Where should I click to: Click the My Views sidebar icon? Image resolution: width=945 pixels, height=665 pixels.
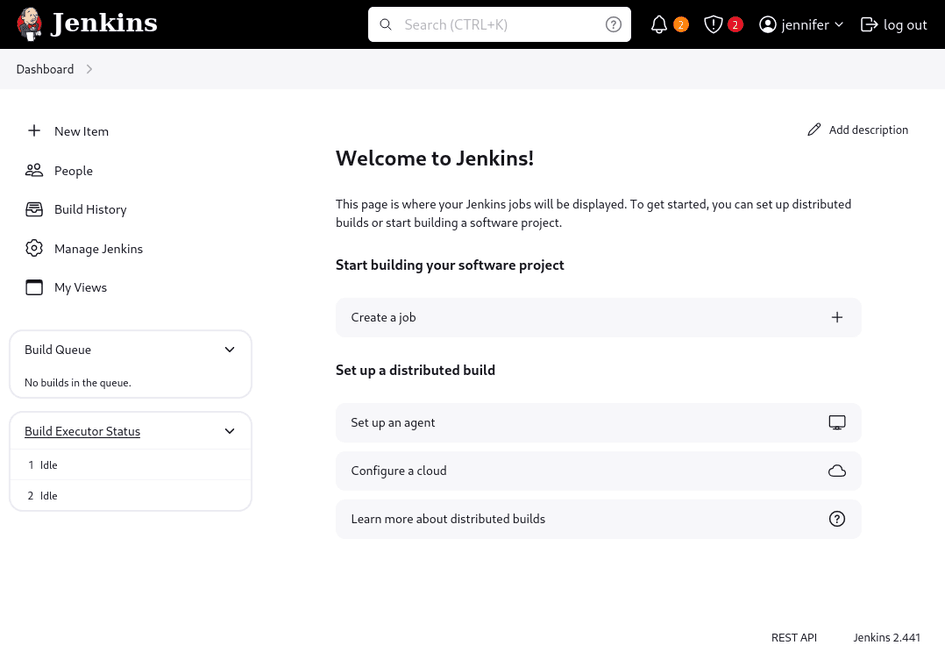34,287
